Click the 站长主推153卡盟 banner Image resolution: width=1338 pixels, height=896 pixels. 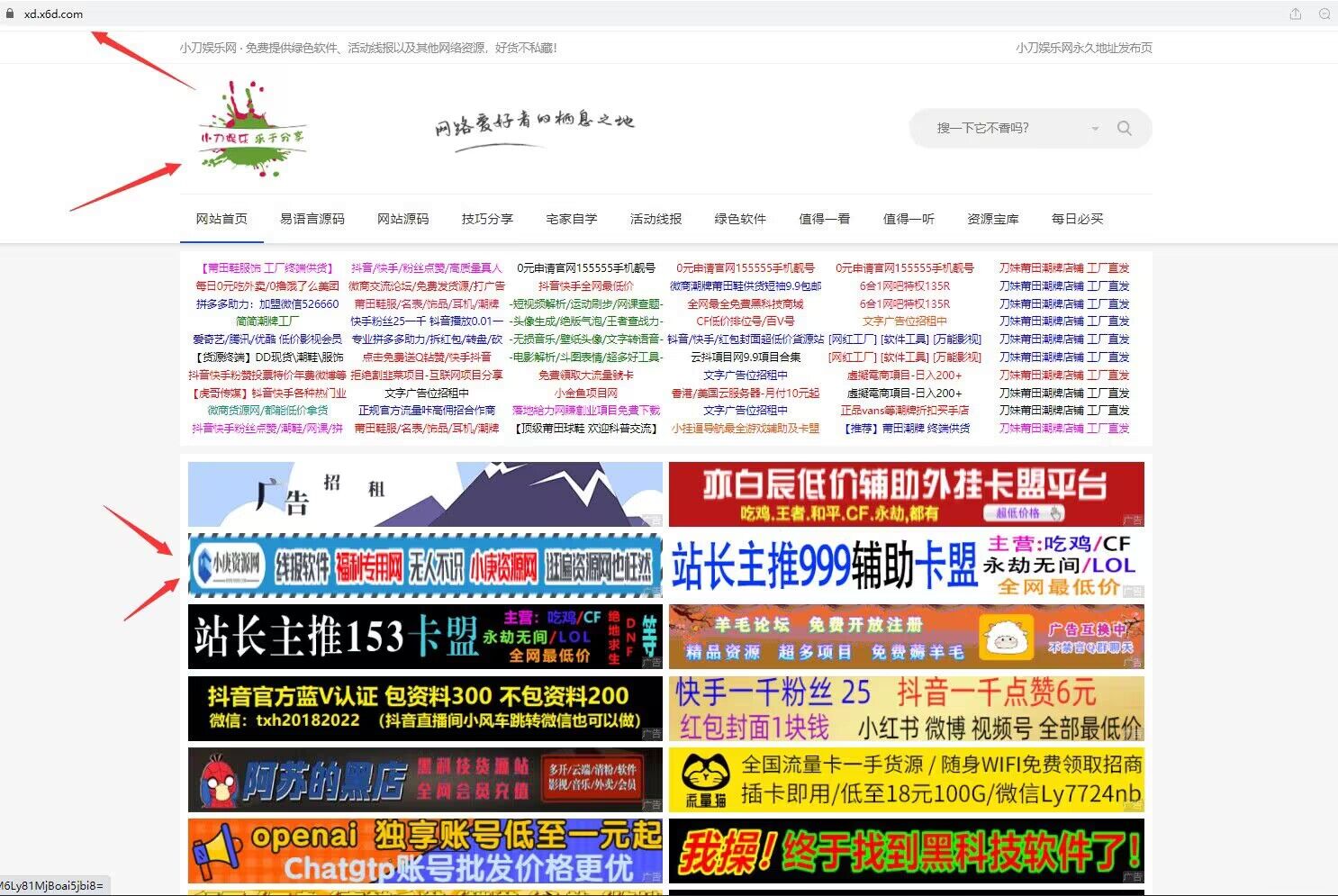click(x=425, y=637)
